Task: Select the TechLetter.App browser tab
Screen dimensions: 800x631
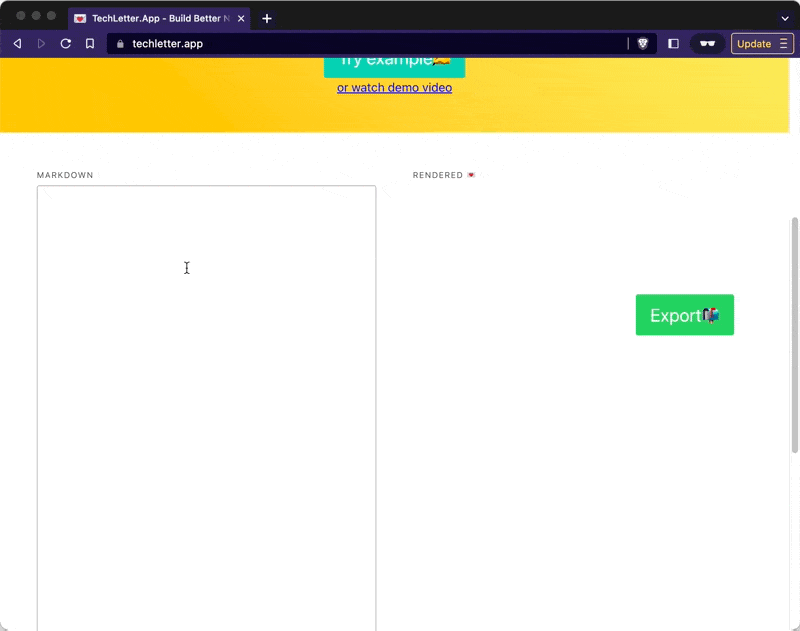Action: pyautogui.click(x=159, y=19)
